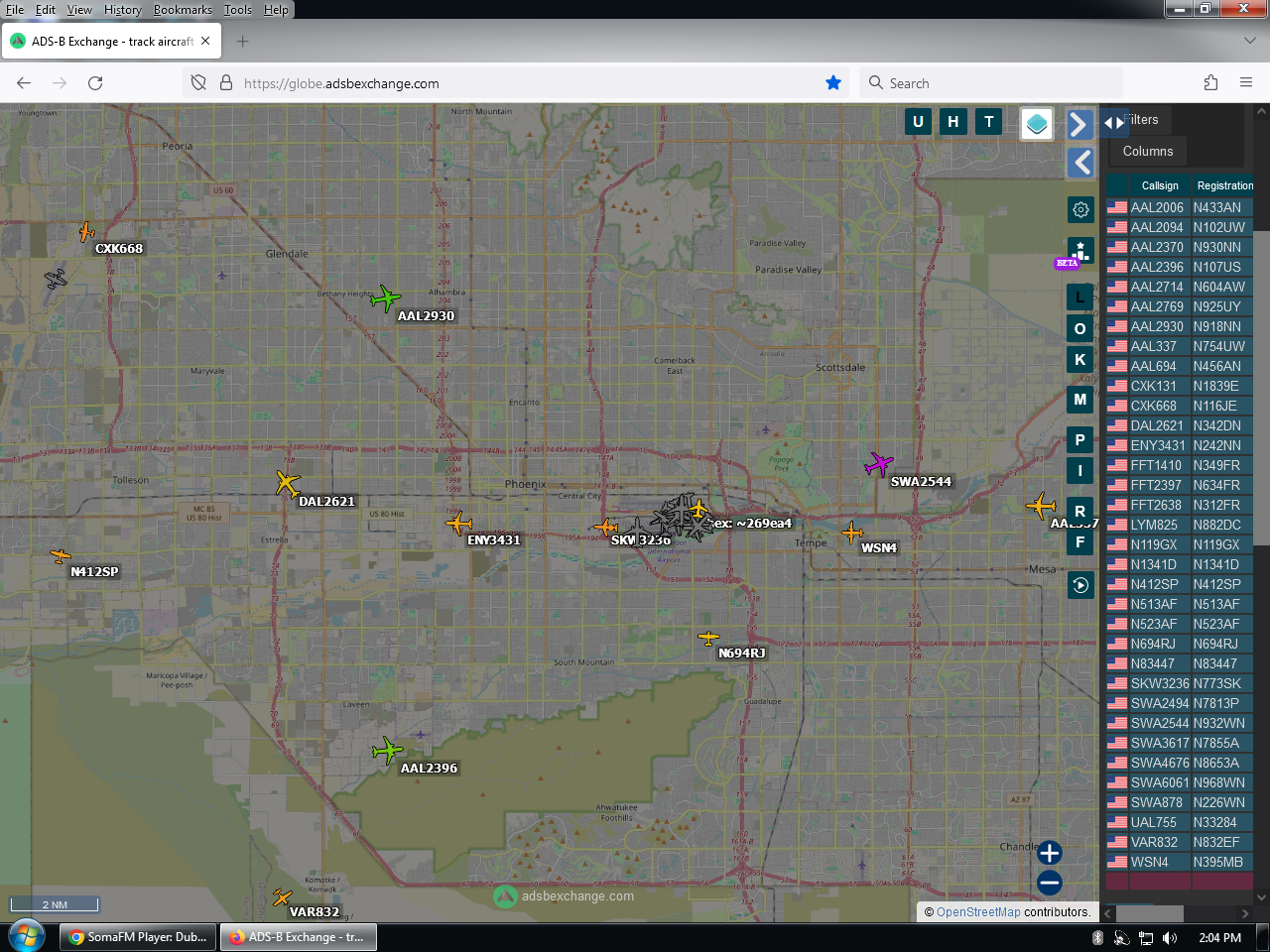Open map settings gear
The width and height of the screenshot is (1270, 952).
coord(1080,209)
